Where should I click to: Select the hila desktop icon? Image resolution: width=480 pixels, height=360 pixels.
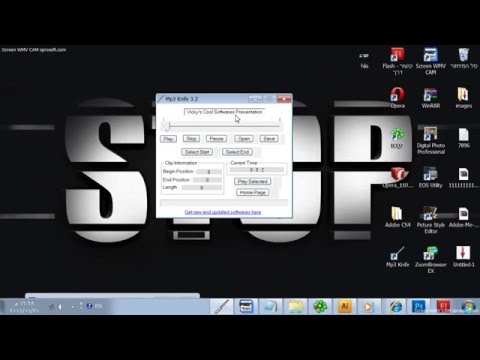click(364, 60)
